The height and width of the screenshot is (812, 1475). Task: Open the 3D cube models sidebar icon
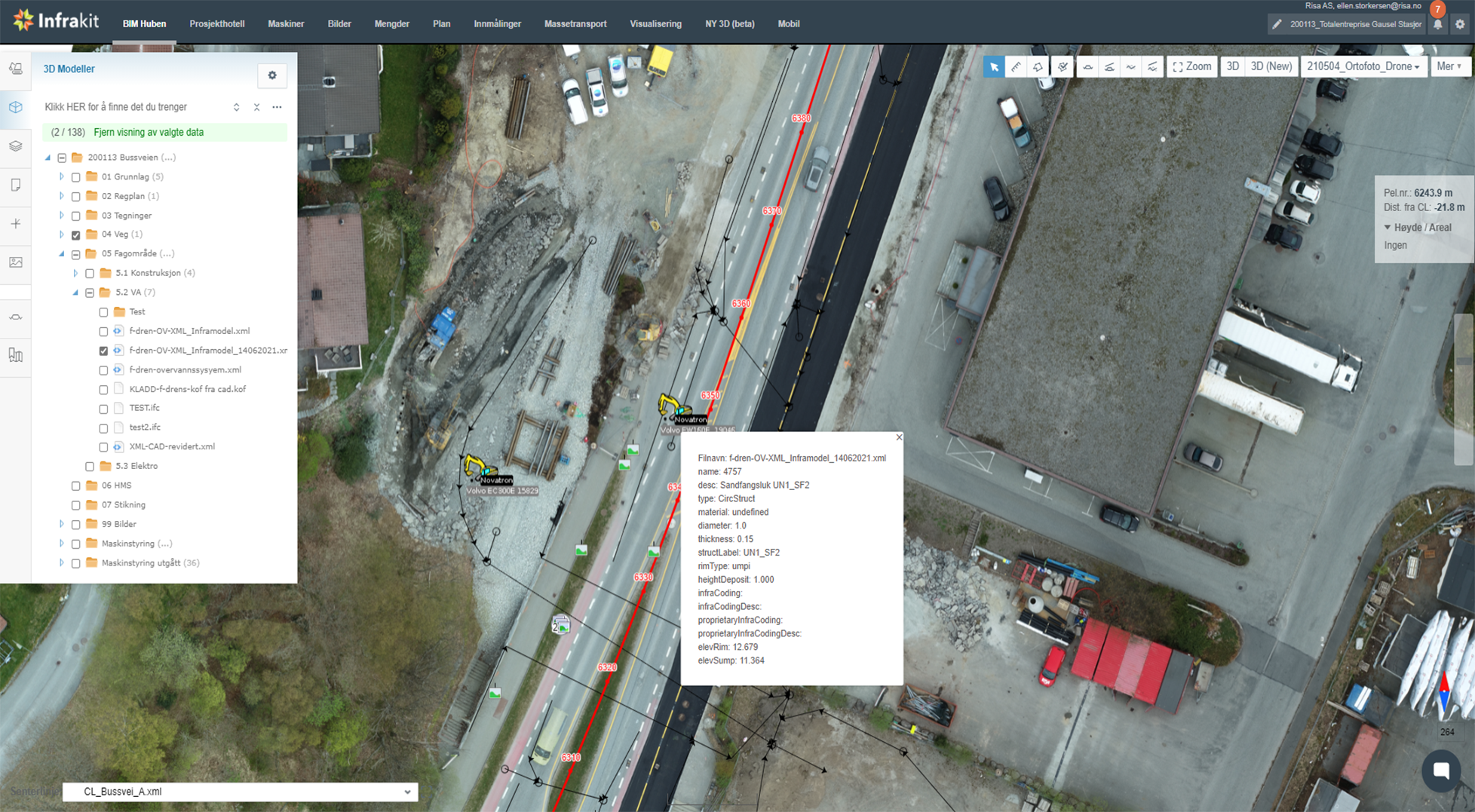point(16,107)
